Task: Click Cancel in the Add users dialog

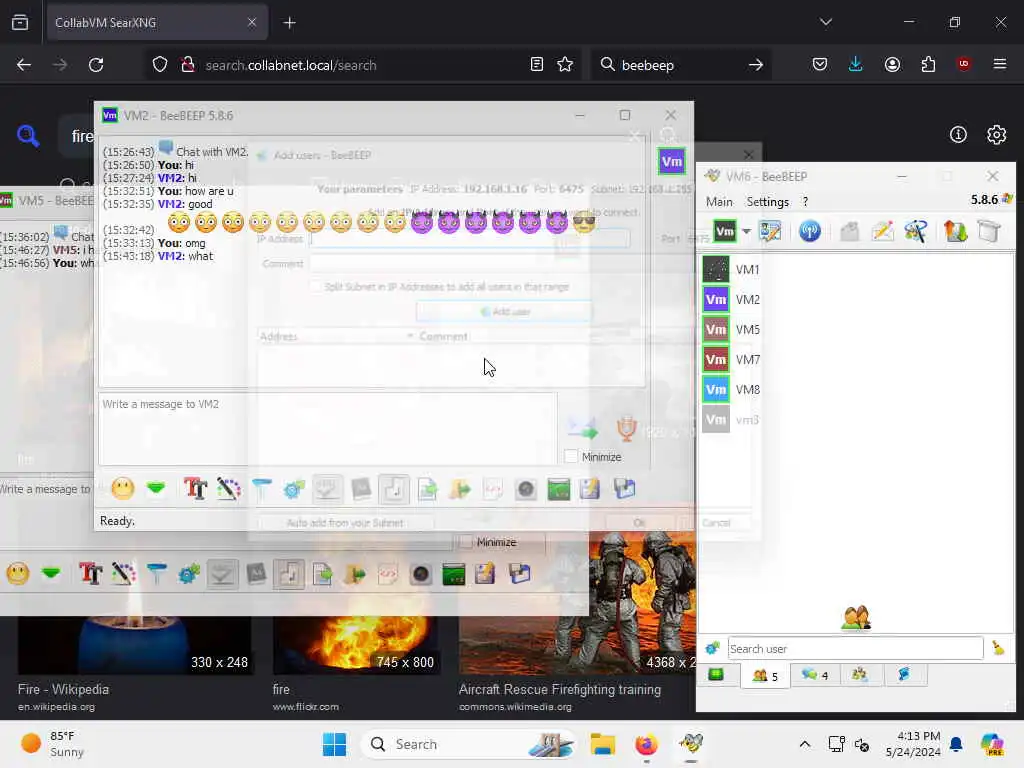Action: (x=716, y=522)
